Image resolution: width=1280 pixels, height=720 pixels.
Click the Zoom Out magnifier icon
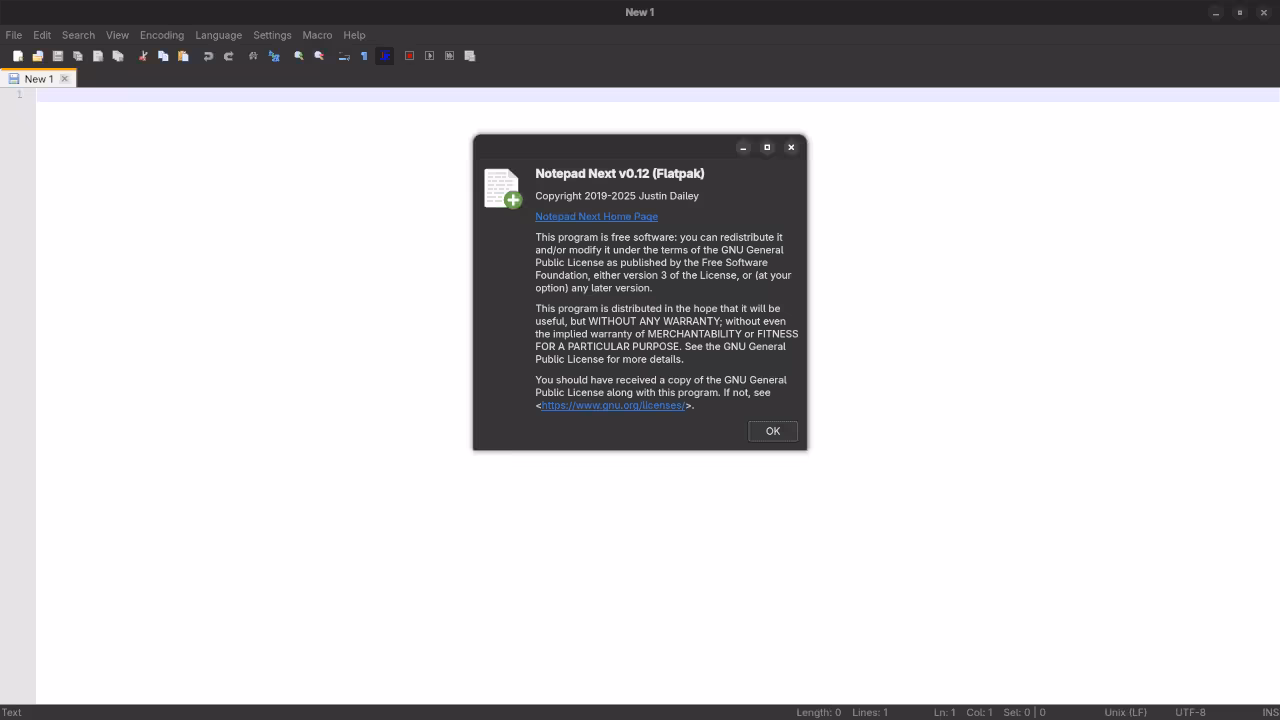click(x=319, y=56)
